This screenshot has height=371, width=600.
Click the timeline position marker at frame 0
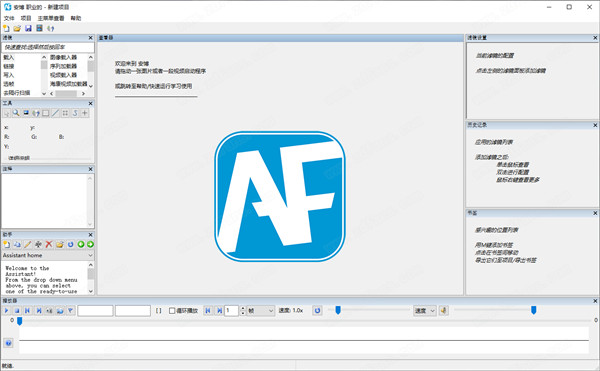(20, 321)
